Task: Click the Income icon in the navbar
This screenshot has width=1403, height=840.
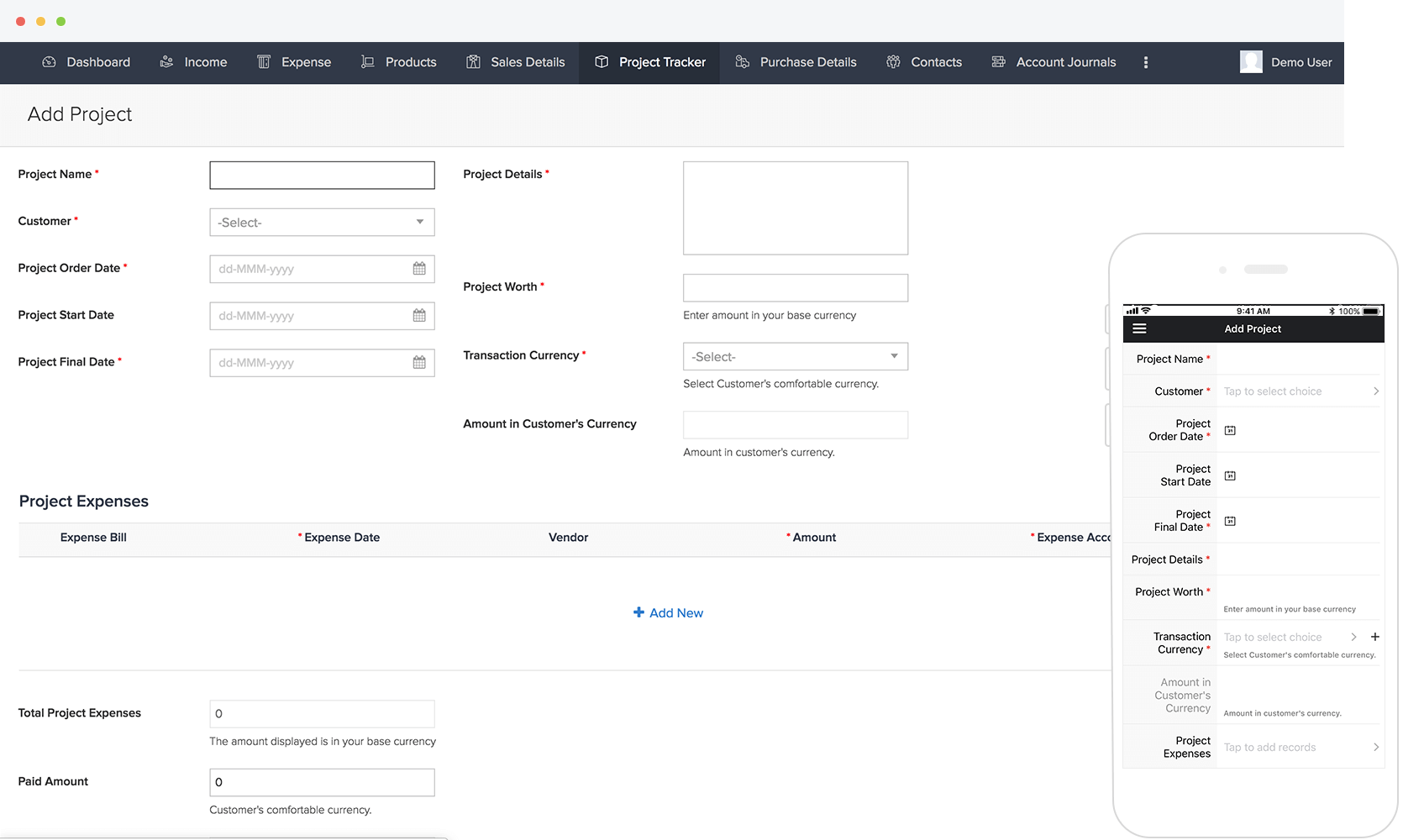Action: click(167, 62)
